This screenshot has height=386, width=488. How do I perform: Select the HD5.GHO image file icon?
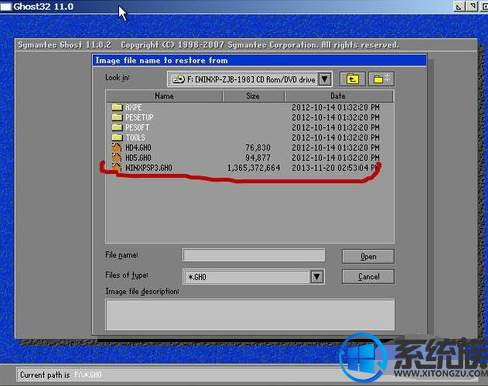pos(117,157)
